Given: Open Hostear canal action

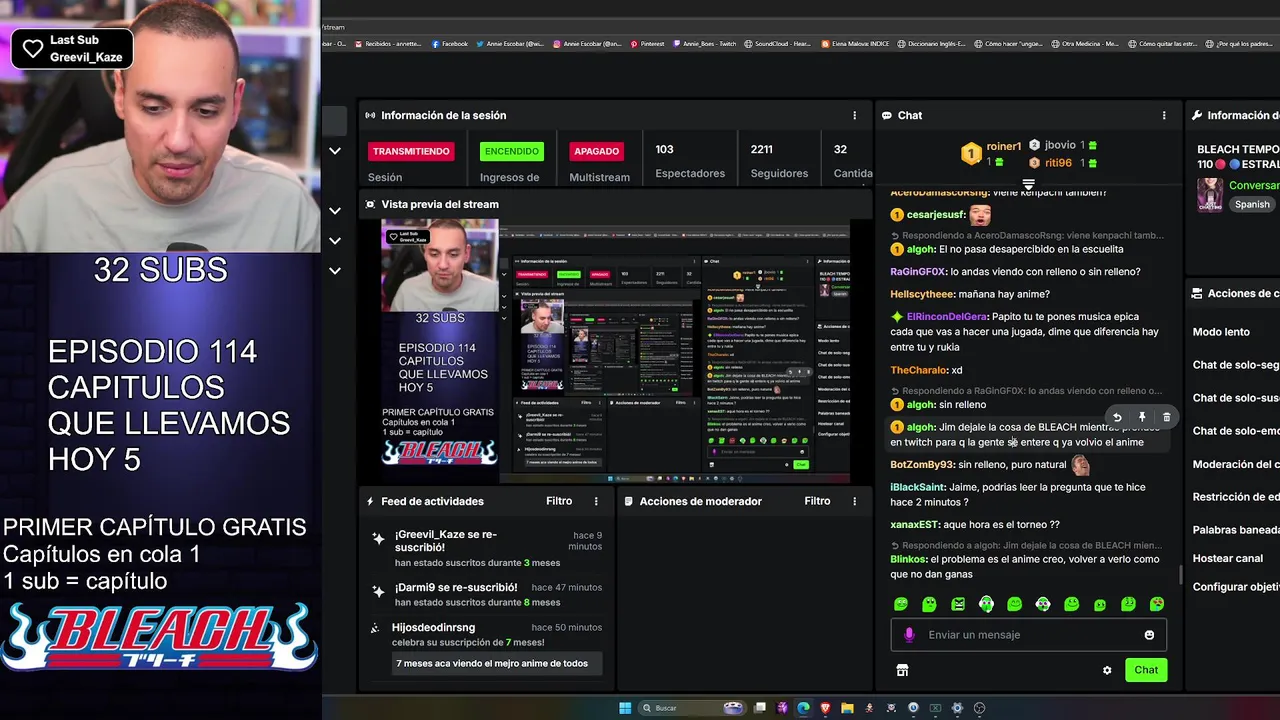Looking at the screenshot, I should [x=1228, y=558].
